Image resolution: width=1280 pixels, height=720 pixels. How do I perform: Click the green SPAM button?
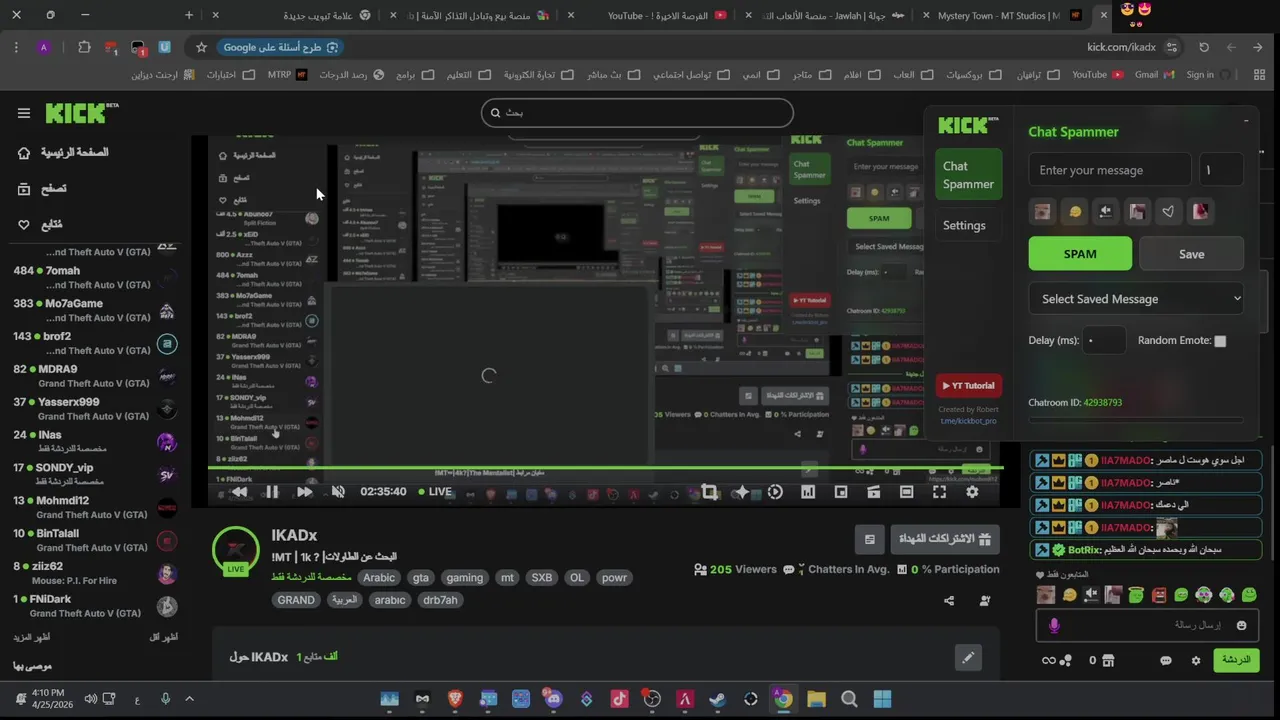click(1080, 254)
